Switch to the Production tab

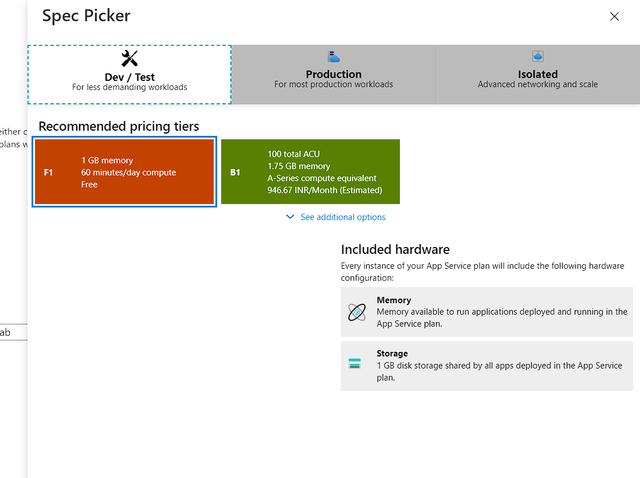point(333,74)
